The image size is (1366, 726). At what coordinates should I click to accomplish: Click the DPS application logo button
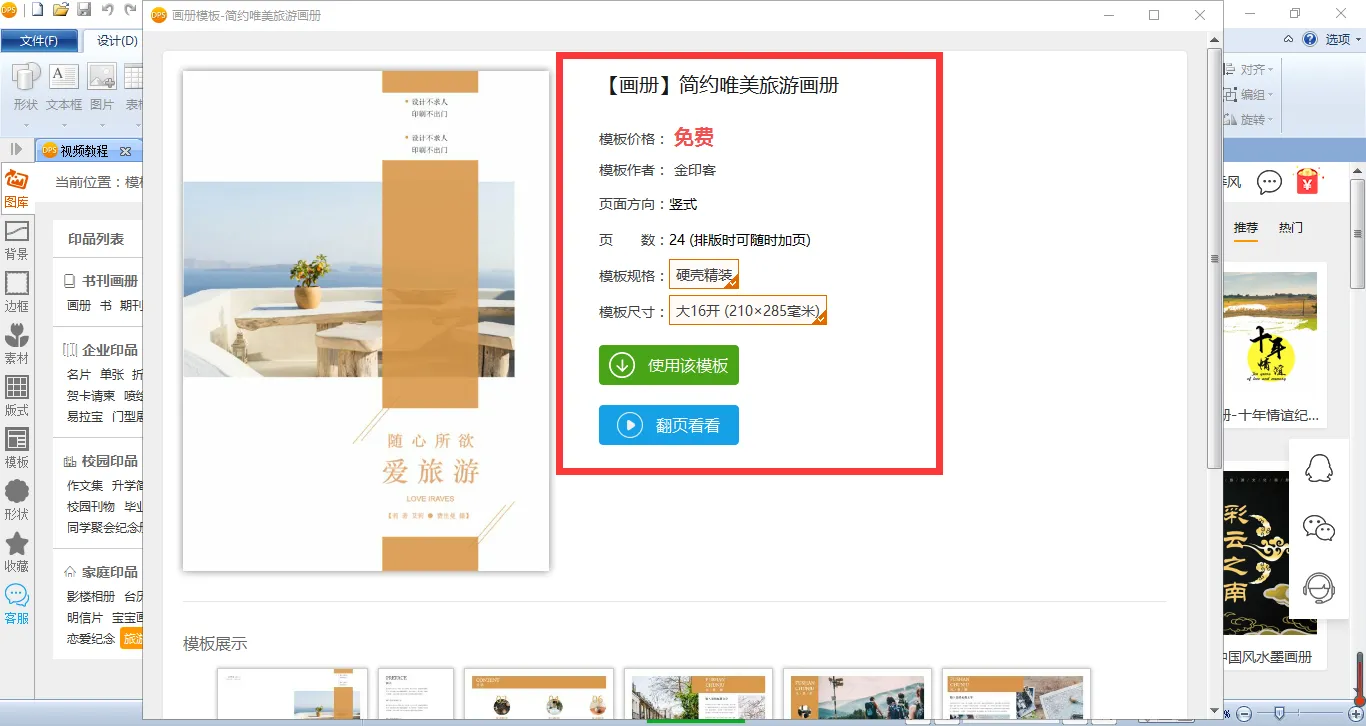[9, 11]
